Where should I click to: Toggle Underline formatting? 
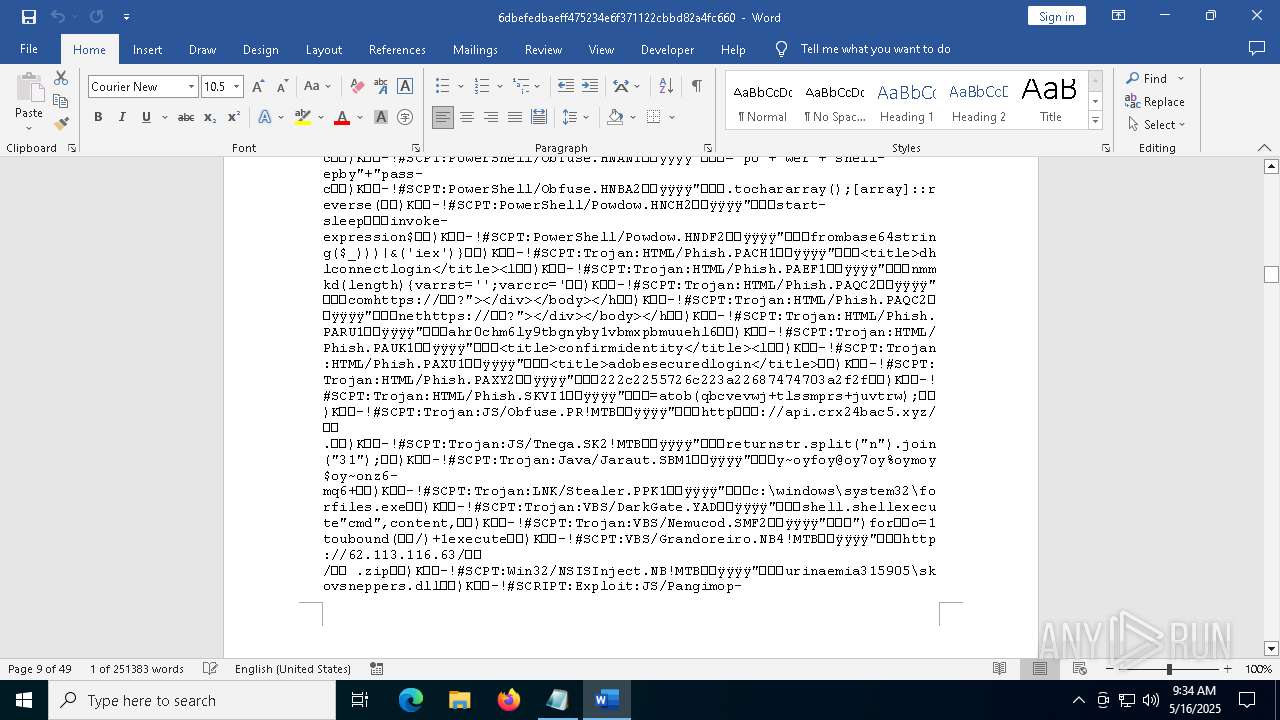(x=146, y=117)
